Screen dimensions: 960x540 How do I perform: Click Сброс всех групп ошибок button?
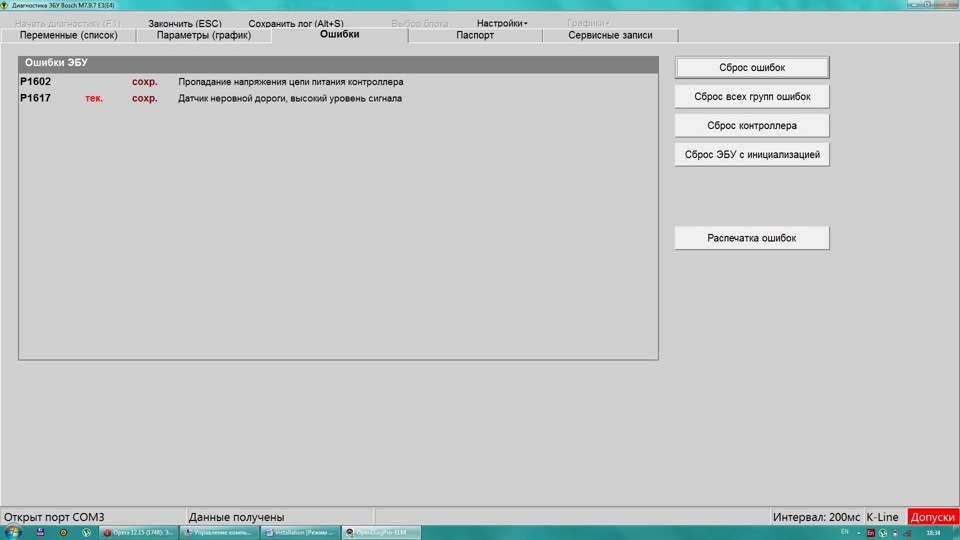(x=752, y=97)
